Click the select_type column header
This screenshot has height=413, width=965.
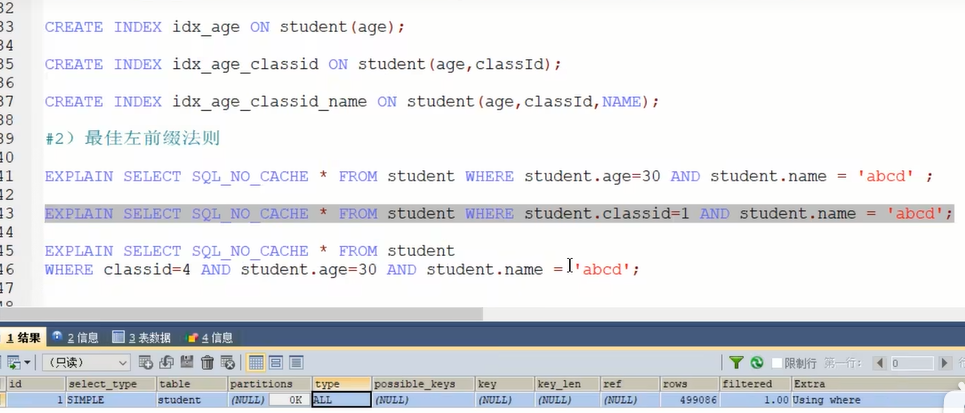[111, 384]
